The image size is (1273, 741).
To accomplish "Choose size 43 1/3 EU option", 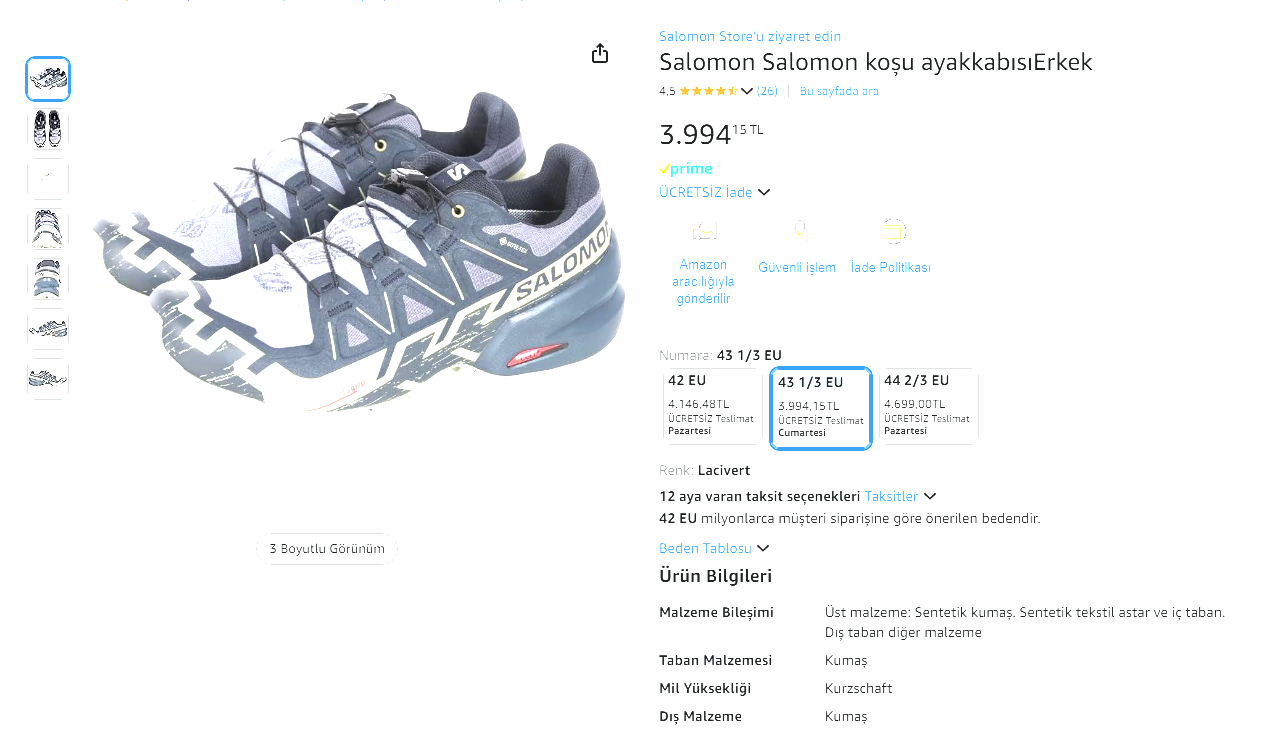I will pyautogui.click(x=821, y=408).
